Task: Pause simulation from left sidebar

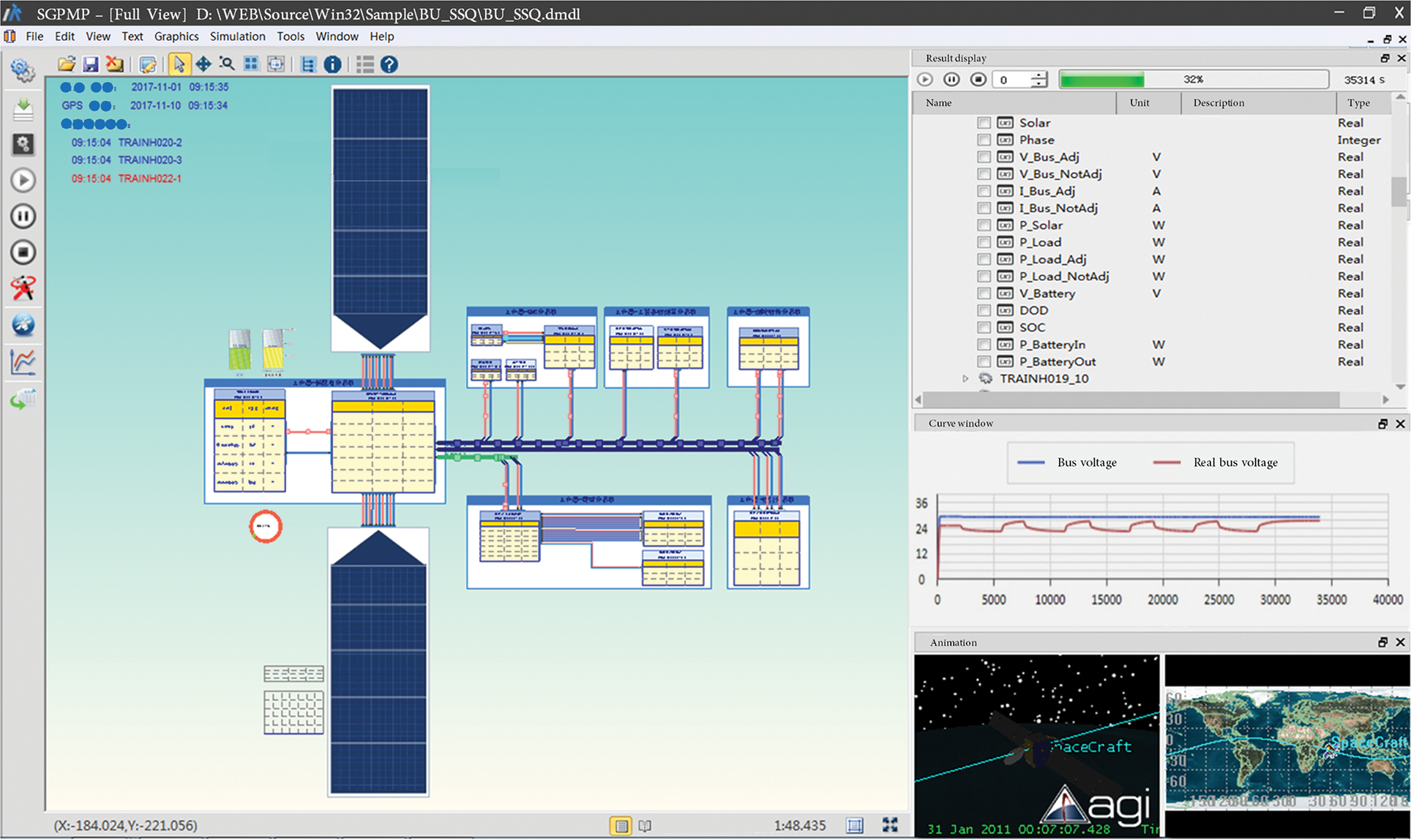Action: (23, 217)
